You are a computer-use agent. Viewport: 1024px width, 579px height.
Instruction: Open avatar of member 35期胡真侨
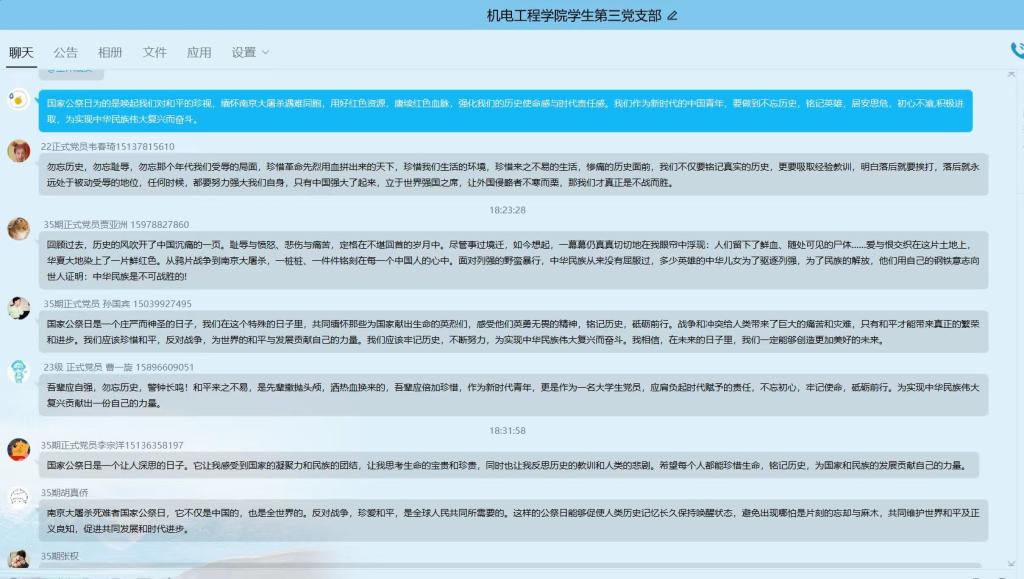click(x=18, y=497)
